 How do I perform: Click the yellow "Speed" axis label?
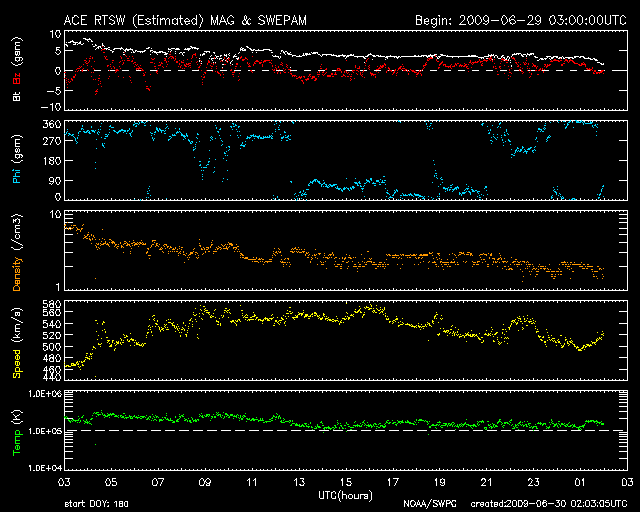pyautogui.click(x=17, y=364)
